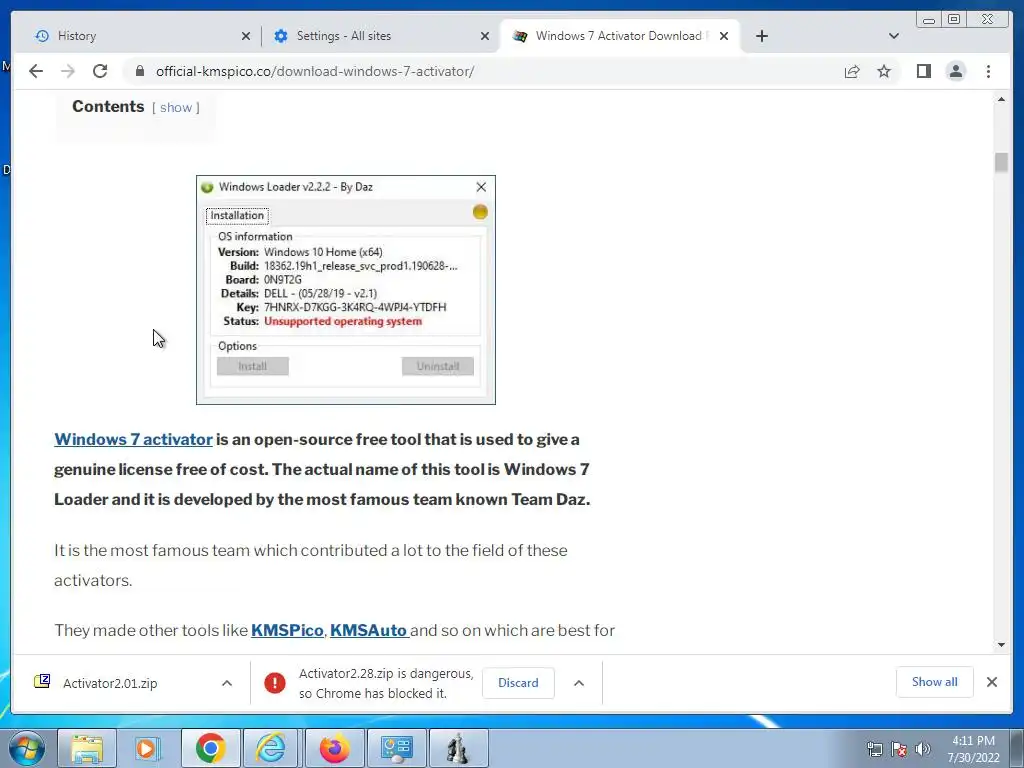Open the volume speaker tray icon

(923, 749)
